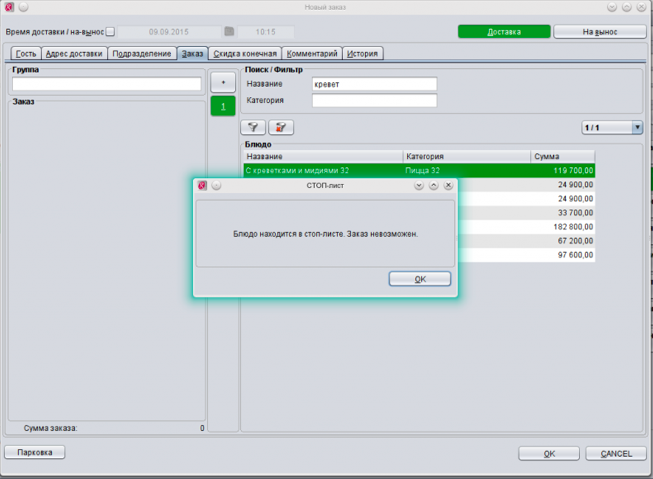
Task: Sort by Название column header
Action: click(323, 156)
